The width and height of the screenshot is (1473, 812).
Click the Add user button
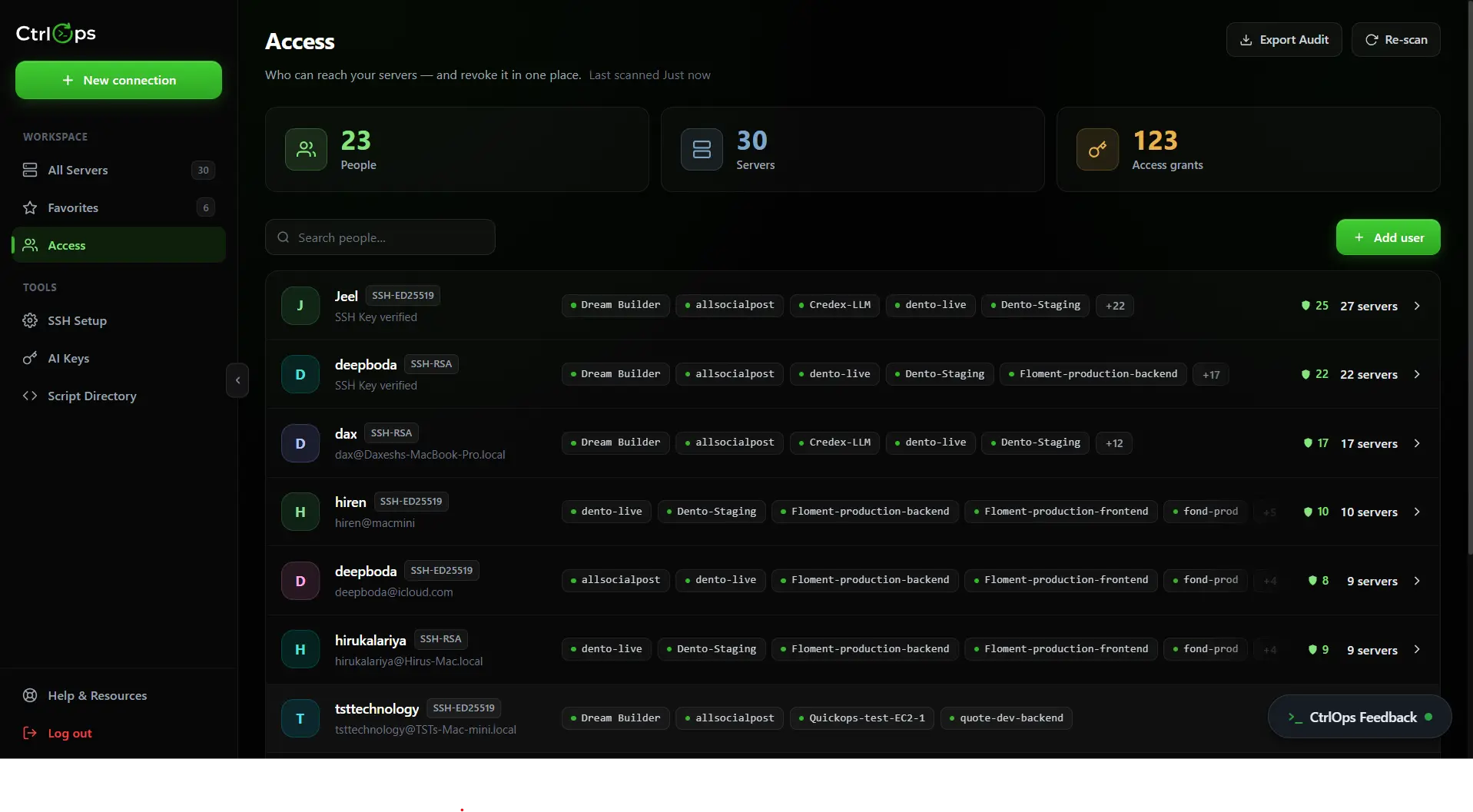(x=1388, y=237)
